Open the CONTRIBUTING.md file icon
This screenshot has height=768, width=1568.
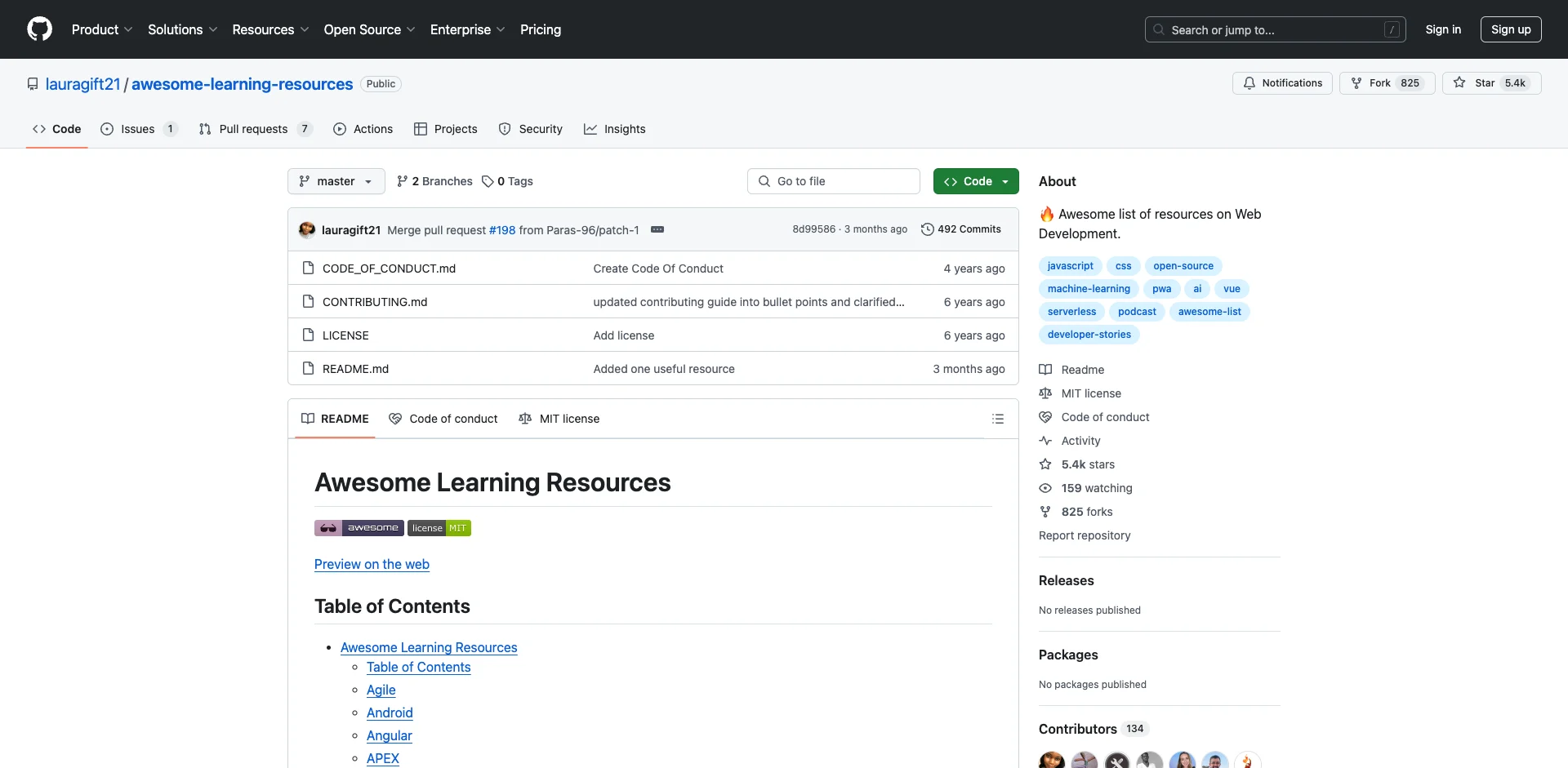[308, 301]
